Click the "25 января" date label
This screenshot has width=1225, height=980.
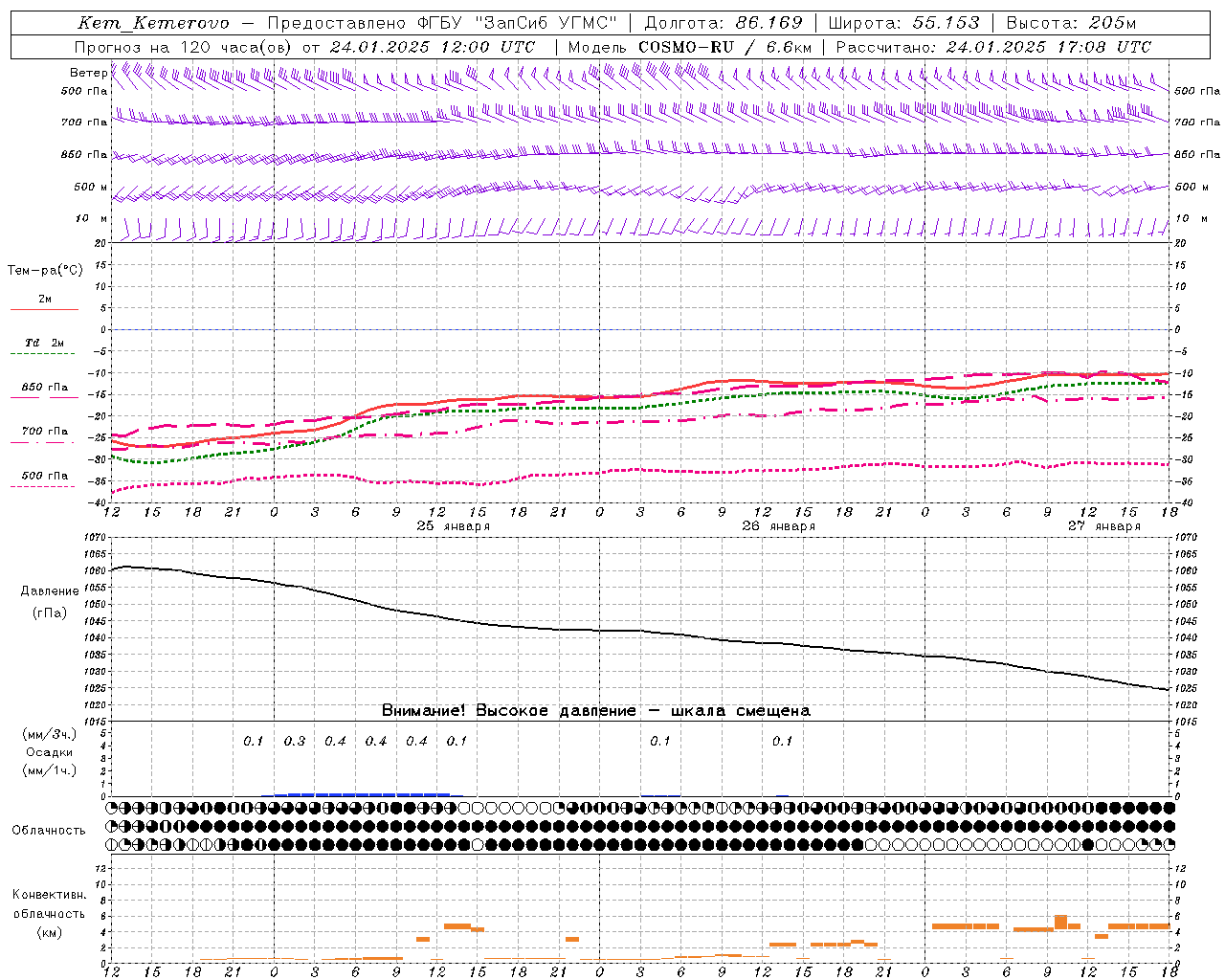(x=453, y=526)
